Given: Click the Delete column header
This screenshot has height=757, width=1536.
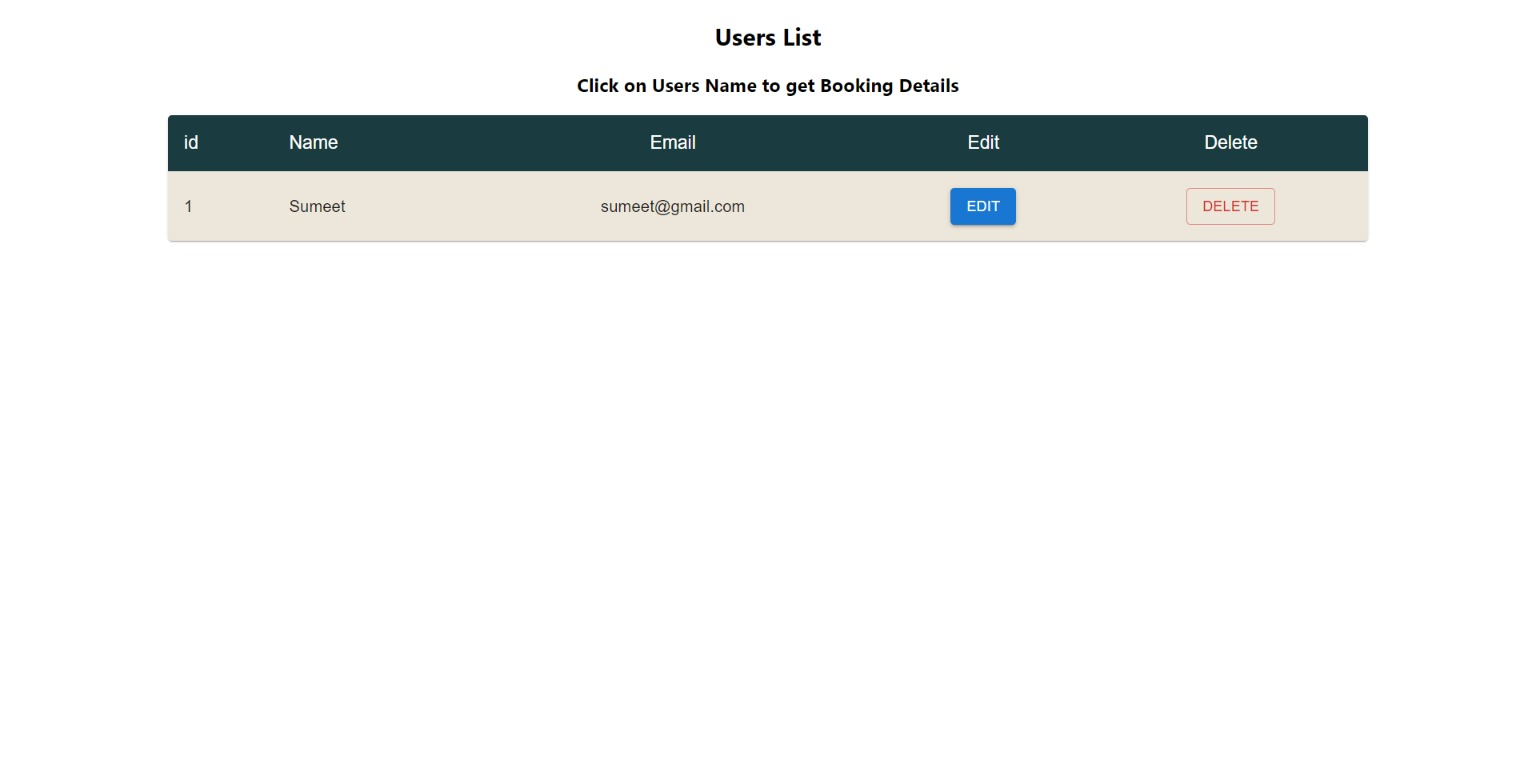Looking at the screenshot, I should pos(1230,142).
